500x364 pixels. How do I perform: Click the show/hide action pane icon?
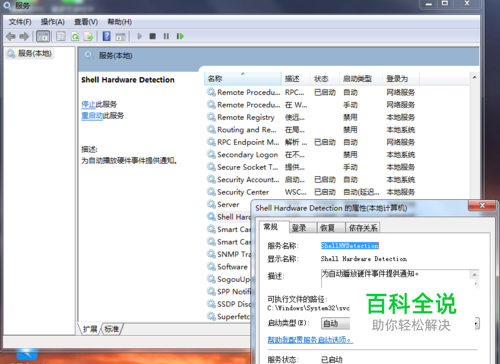pyautogui.click(x=121, y=36)
